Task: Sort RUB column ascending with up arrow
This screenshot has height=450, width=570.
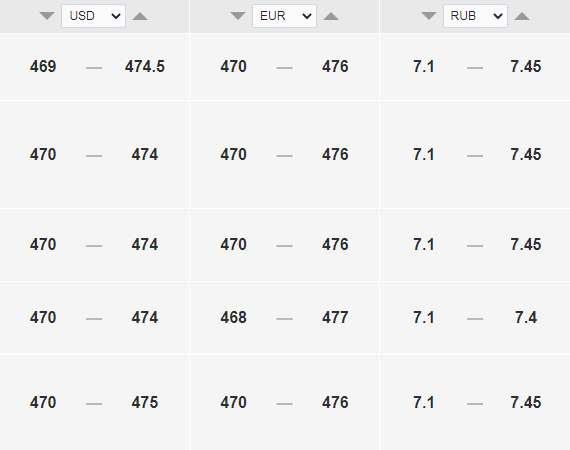Action: click(522, 16)
